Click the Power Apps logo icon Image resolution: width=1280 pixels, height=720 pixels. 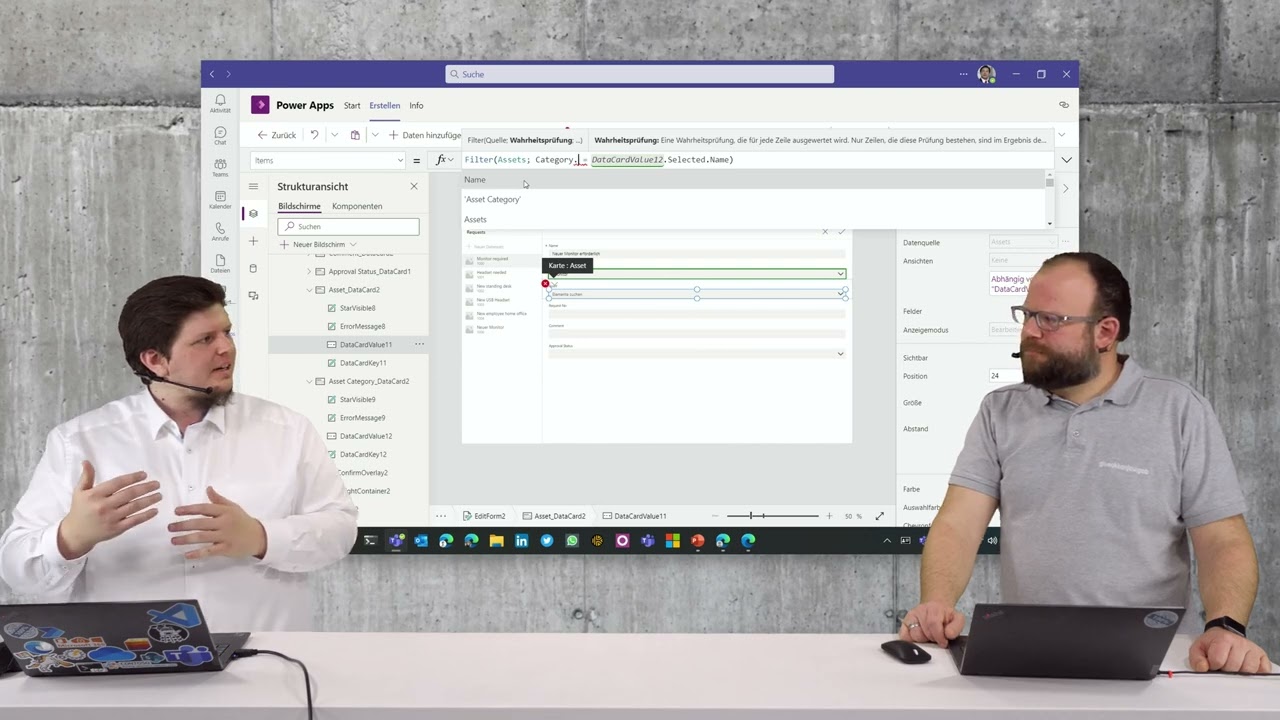pos(260,105)
